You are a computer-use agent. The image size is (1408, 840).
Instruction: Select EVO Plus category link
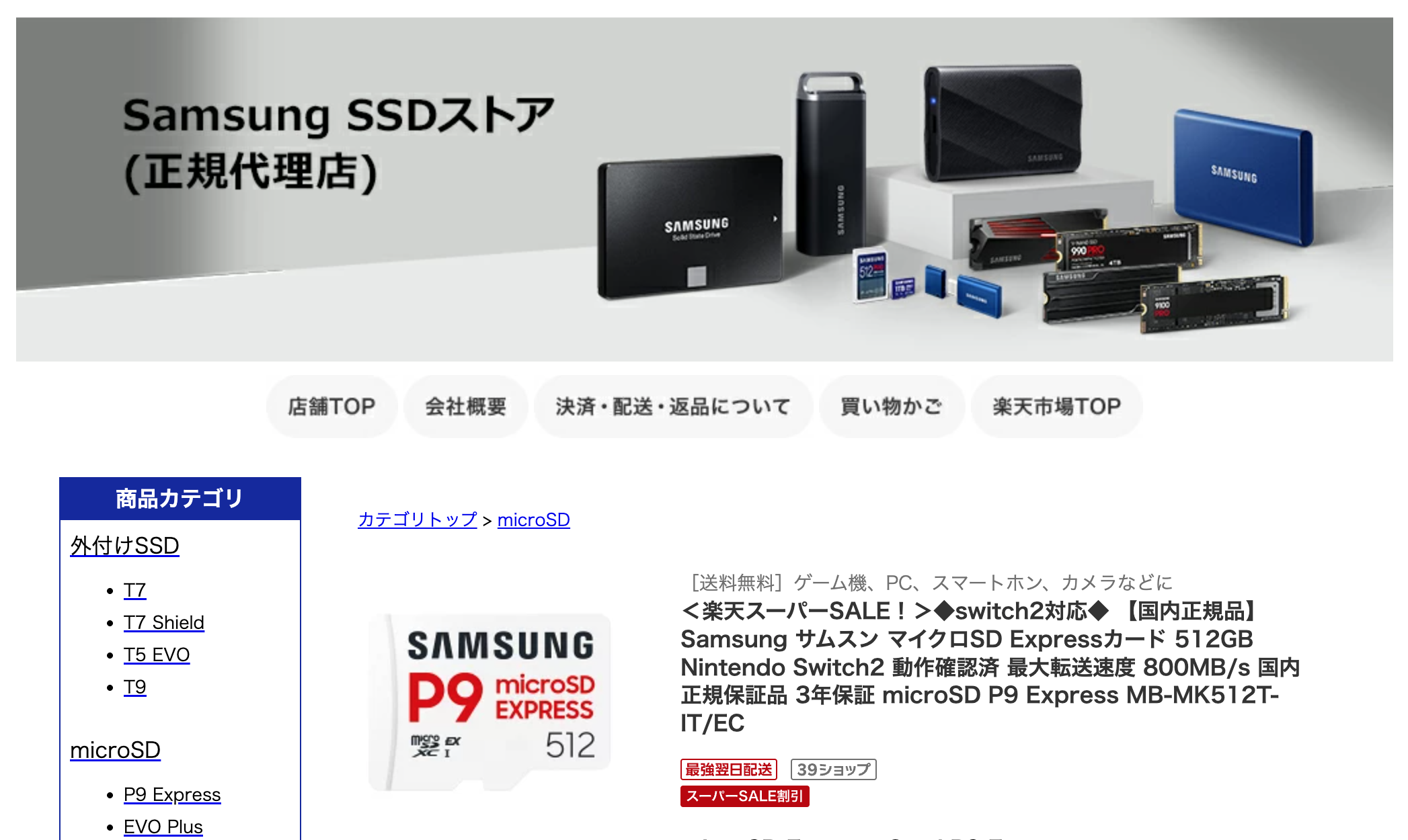[x=163, y=827]
